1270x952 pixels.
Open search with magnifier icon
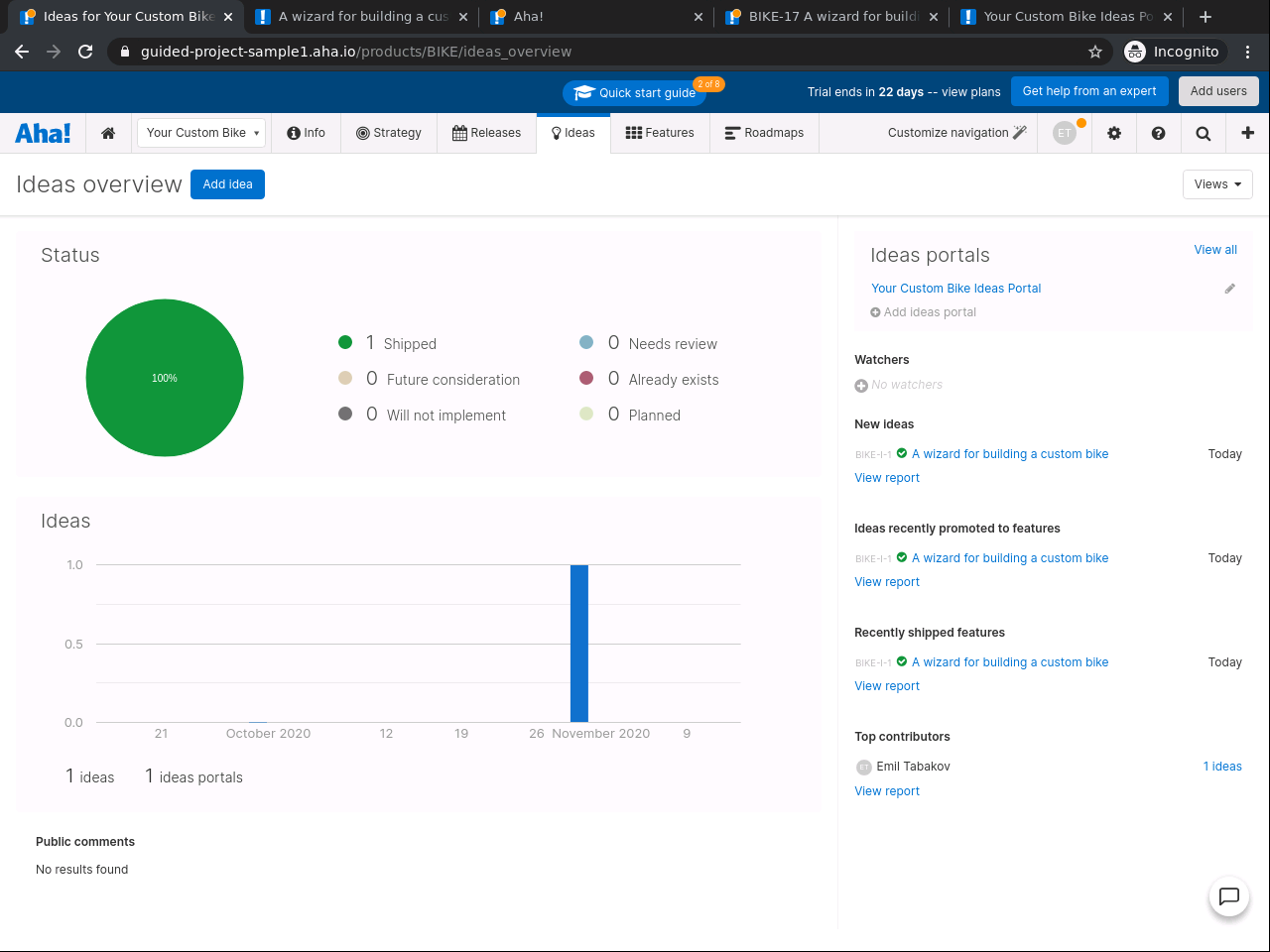pyautogui.click(x=1203, y=133)
